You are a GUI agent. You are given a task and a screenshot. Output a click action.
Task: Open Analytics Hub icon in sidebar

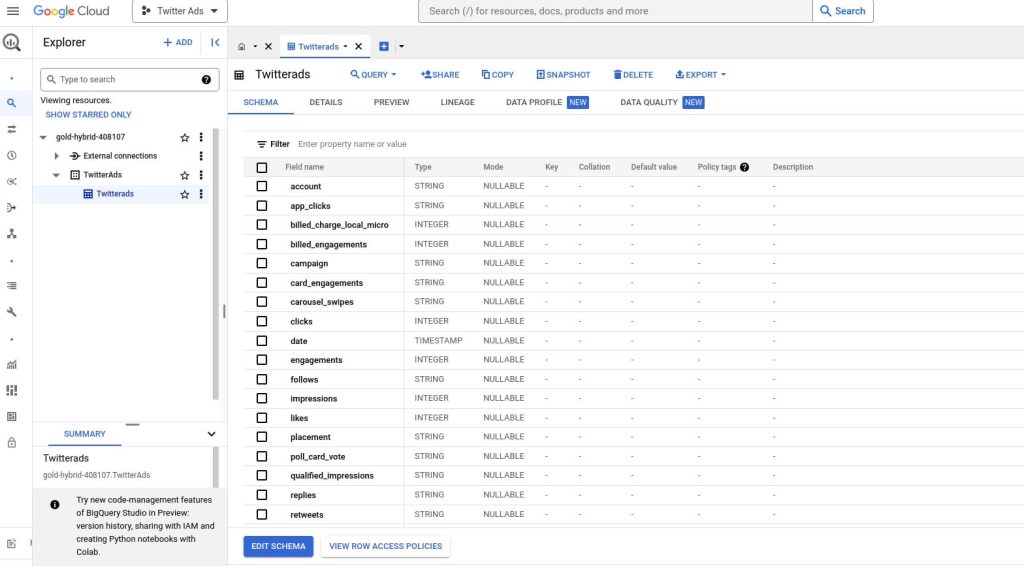click(12, 181)
